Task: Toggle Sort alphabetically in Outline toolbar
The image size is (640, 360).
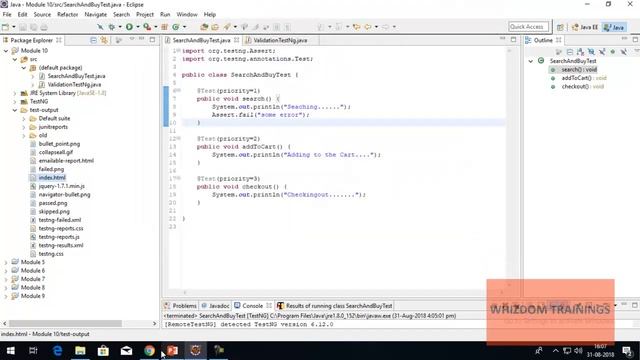Action: point(580,52)
